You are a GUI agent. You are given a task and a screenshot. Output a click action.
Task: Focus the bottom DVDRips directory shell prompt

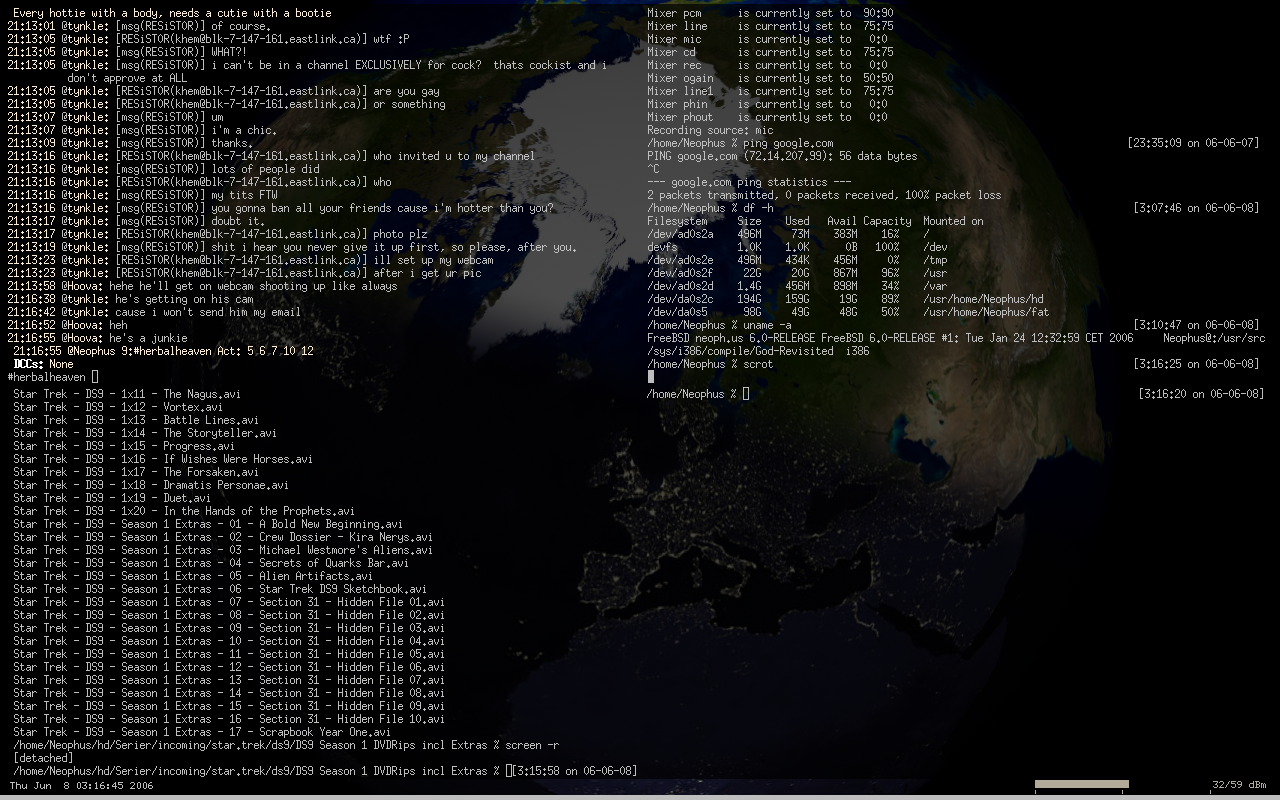coord(263,771)
